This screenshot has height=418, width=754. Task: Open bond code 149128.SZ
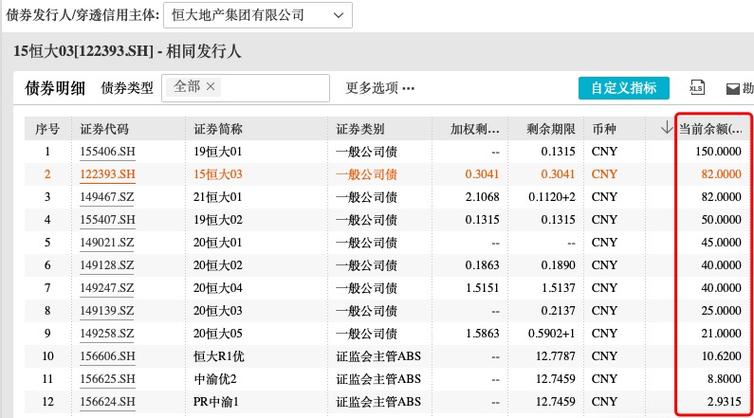[x=107, y=265]
